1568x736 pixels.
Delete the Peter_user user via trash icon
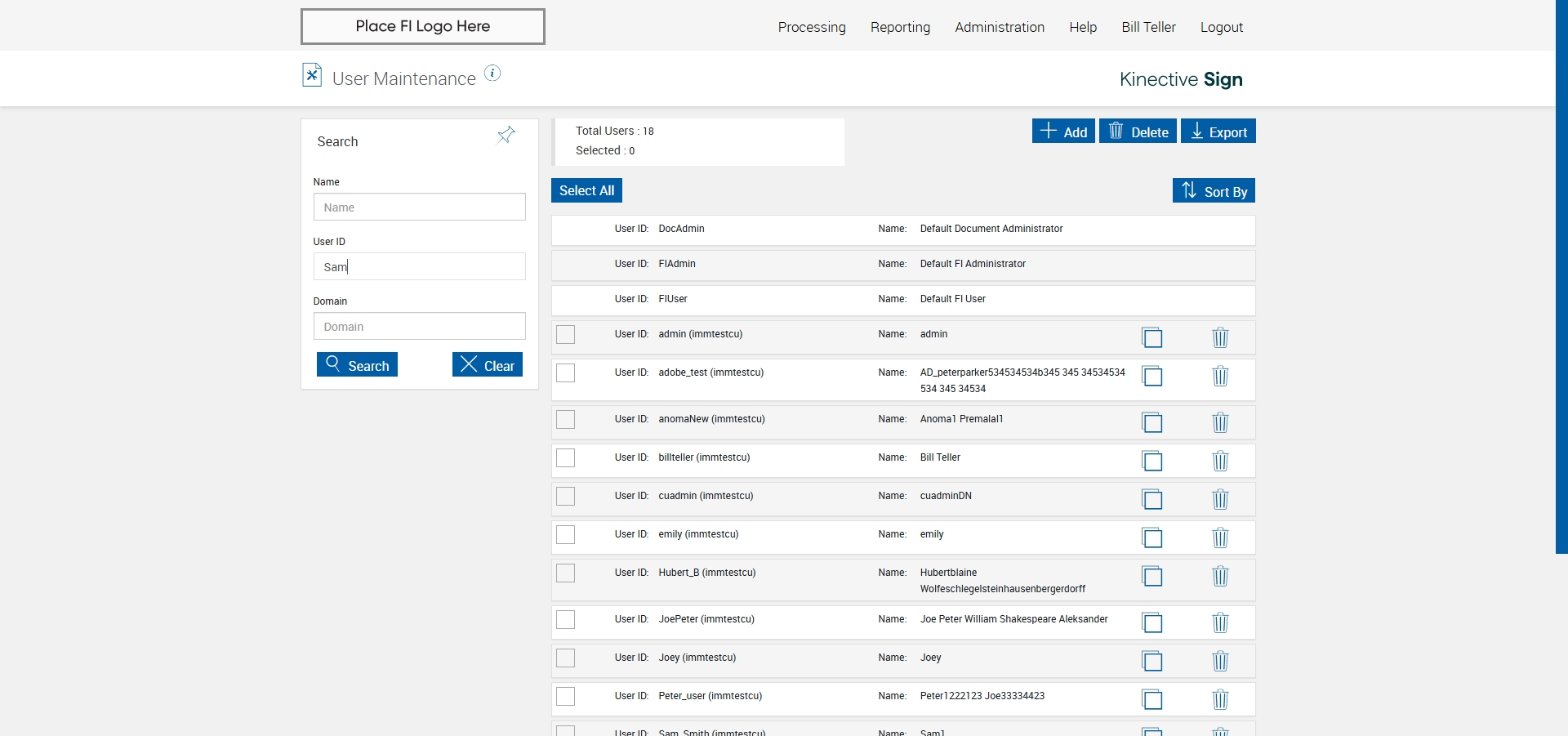(1220, 699)
